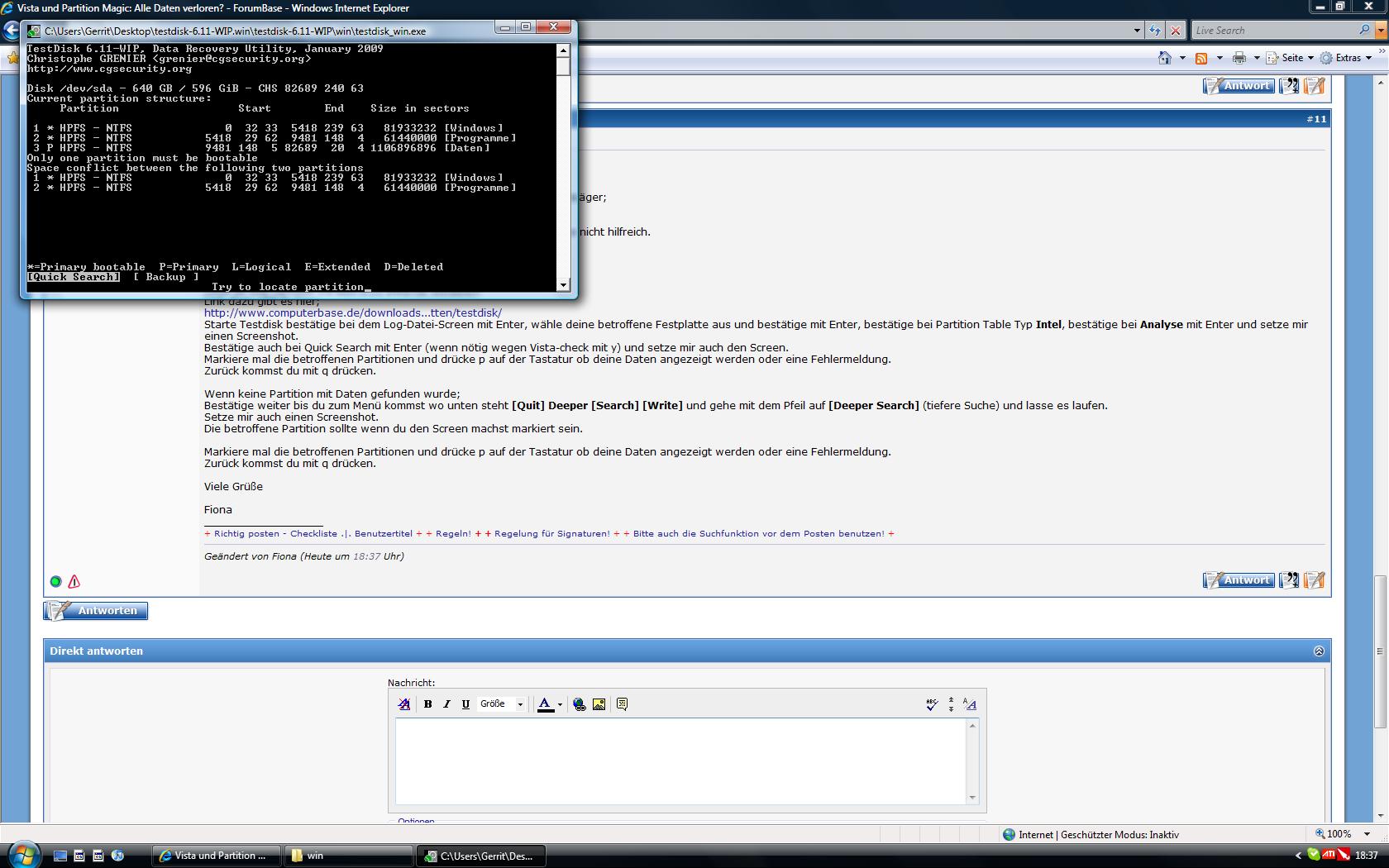This screenshot has width=1389, height=868.
Task: Collapse the Direkt antworten panel
Action: [x=1319, y=651]
